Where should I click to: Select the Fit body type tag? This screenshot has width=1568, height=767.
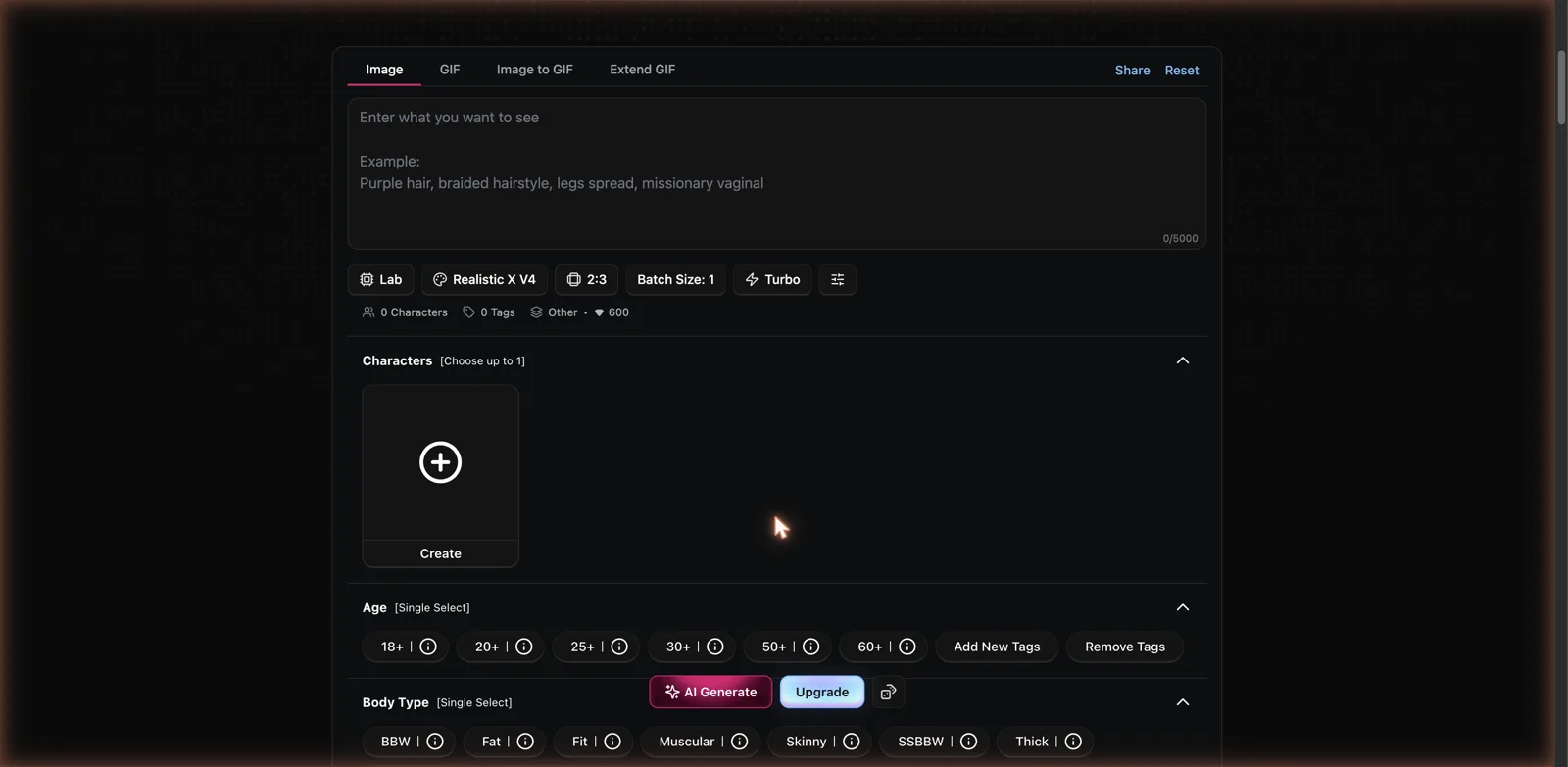point(580,742)
